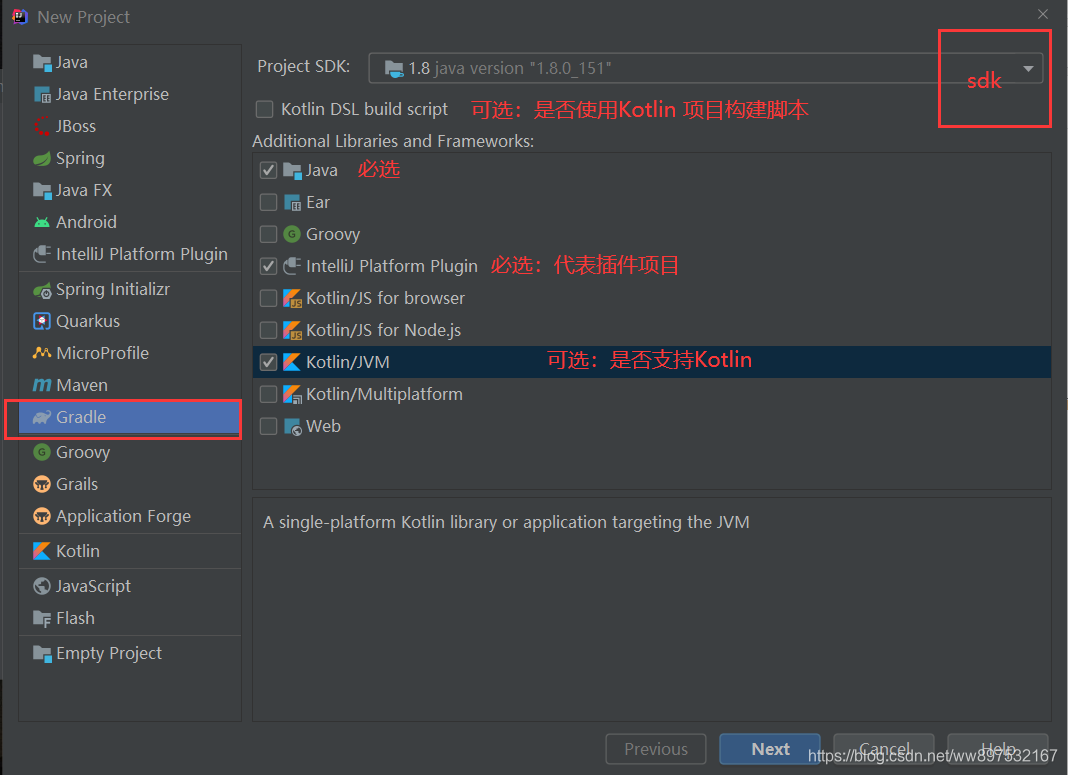This screenshot has width=1068, height=775.
Task: Click the MicroProfile icon
Action: point(42,353)
